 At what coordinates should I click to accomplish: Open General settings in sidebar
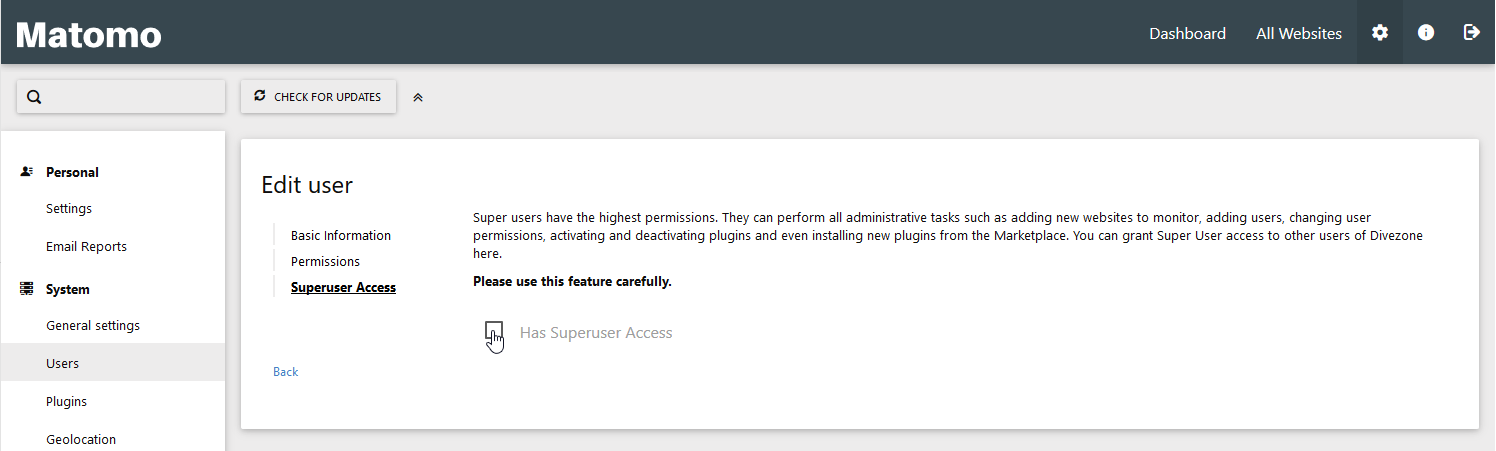(93, 326)
